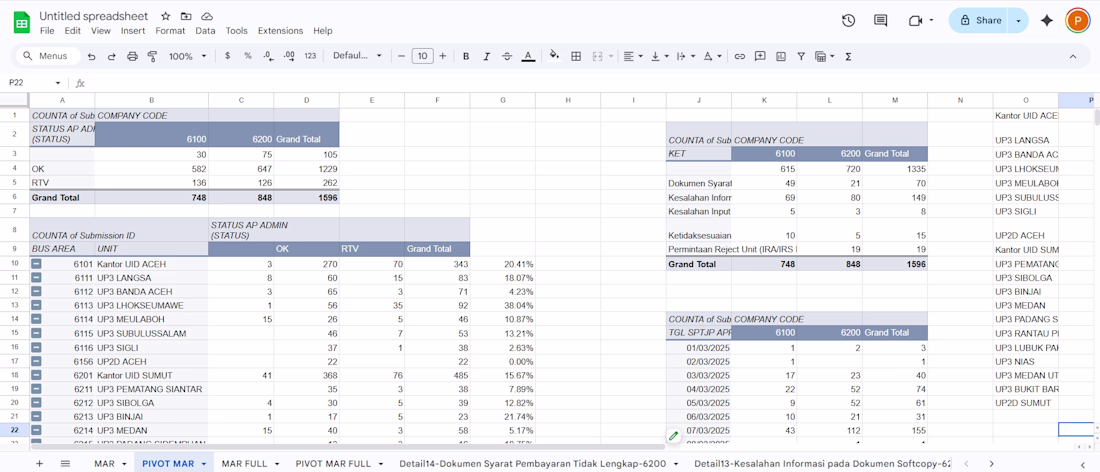Collapse the 6114 UP3 MEULABOH pivot group

click(x=36, y=319)
